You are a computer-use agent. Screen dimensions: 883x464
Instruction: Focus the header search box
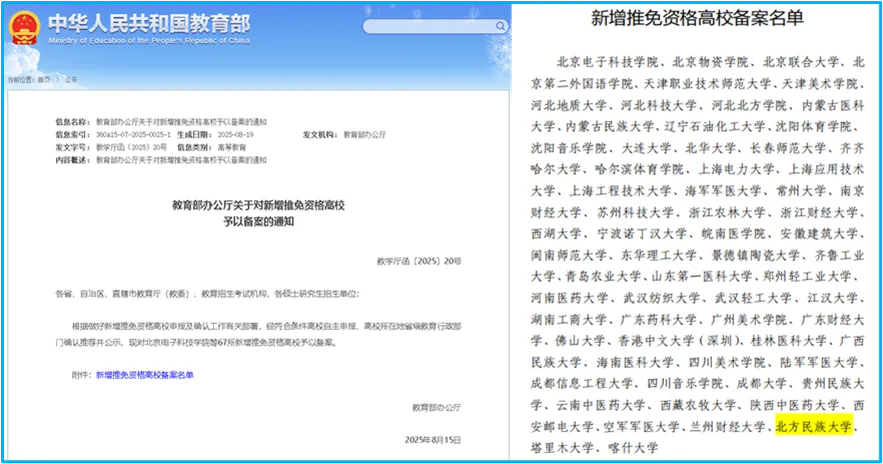(435, 26)
